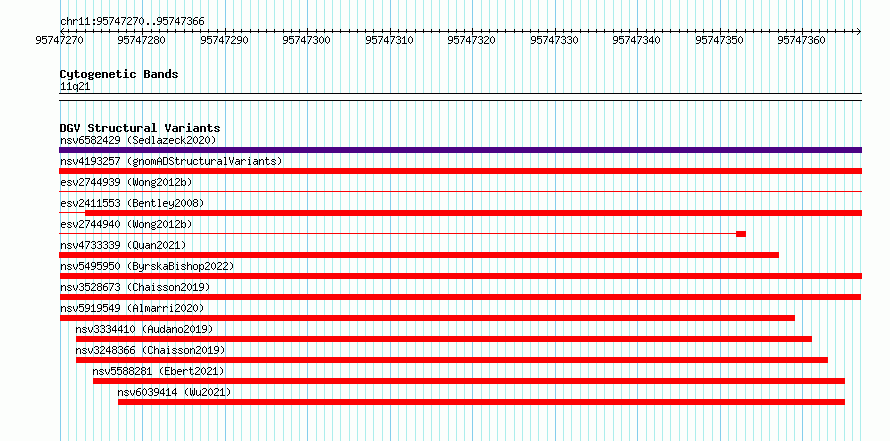Select the red bar under nsv6039414
Image resolution: width=890 pixels, height=441 pixels.
click(481, 402)
